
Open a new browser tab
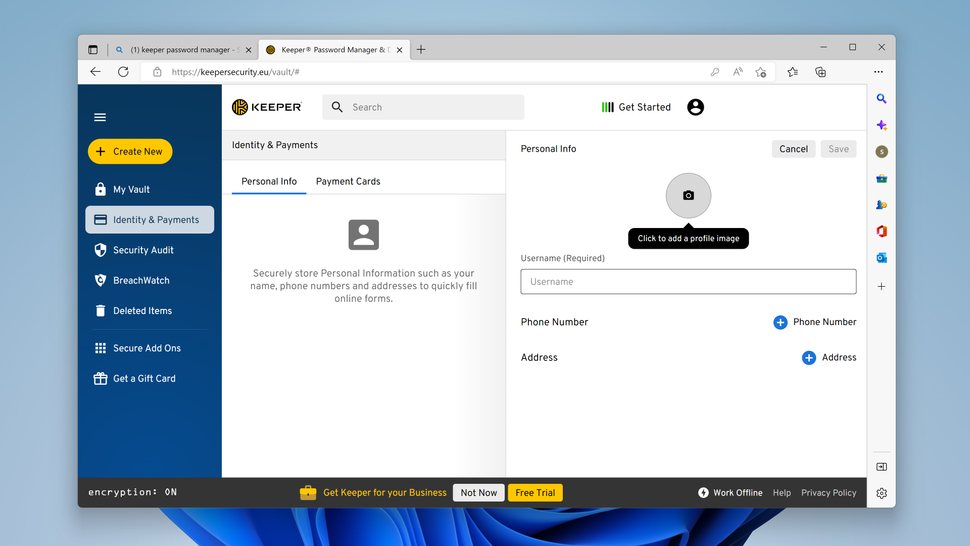tap(421, 49)
